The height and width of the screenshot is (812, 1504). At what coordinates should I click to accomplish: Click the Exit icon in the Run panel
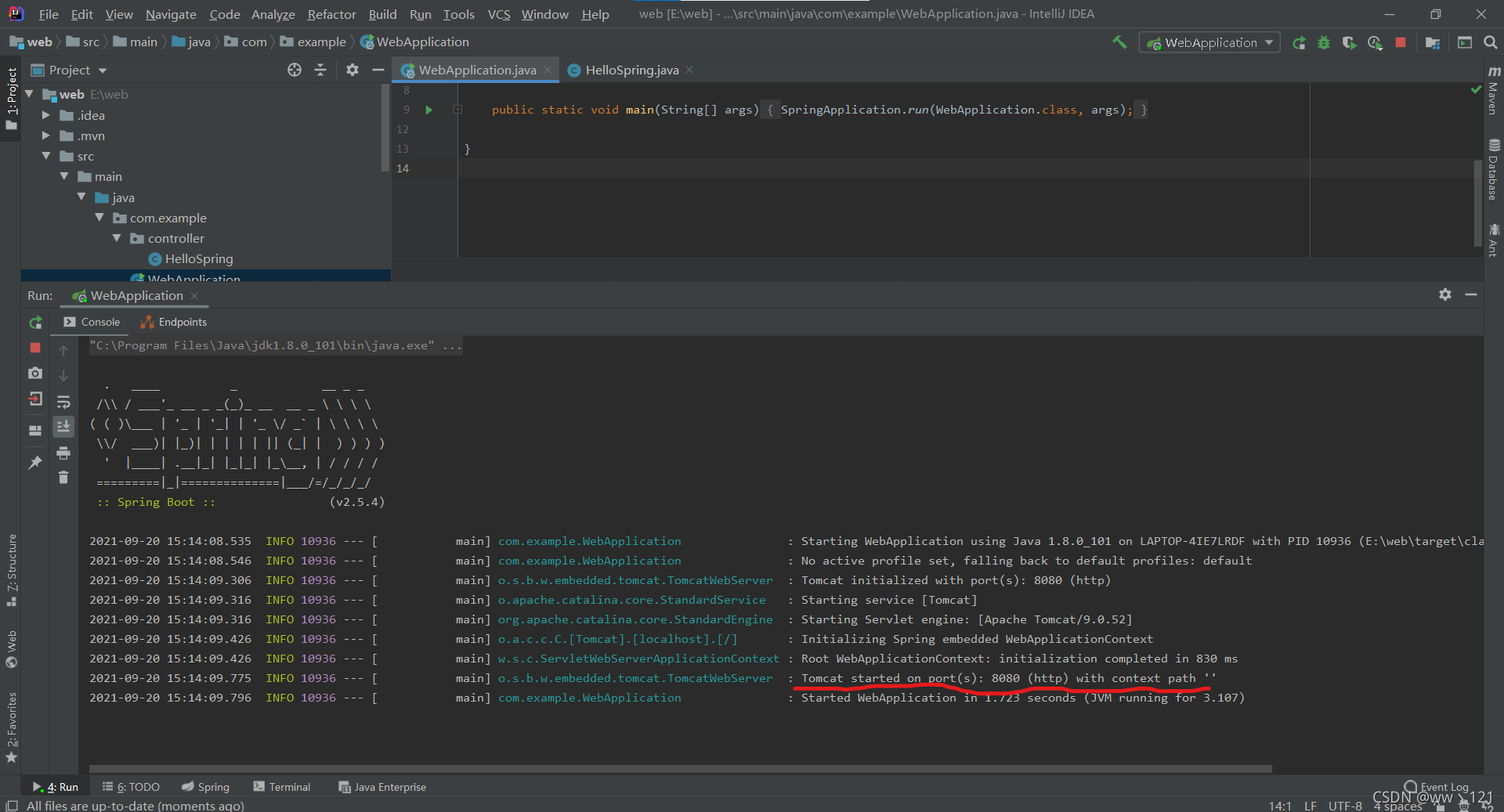35,399
